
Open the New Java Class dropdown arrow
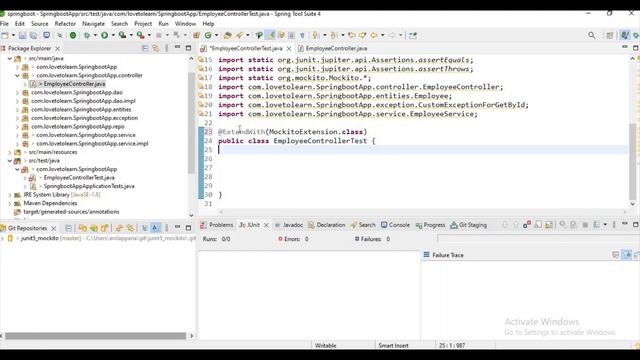[217, 36]
